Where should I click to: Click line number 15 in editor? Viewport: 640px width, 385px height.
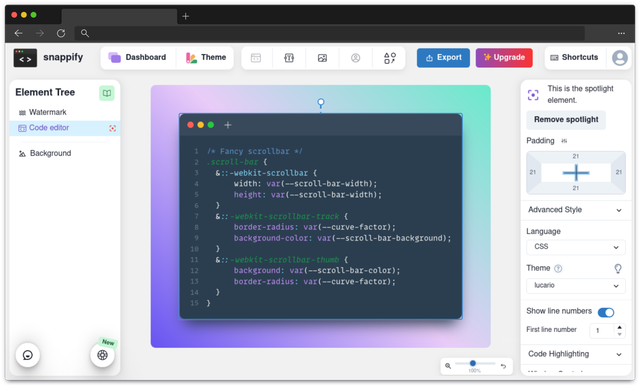point(194,303)
